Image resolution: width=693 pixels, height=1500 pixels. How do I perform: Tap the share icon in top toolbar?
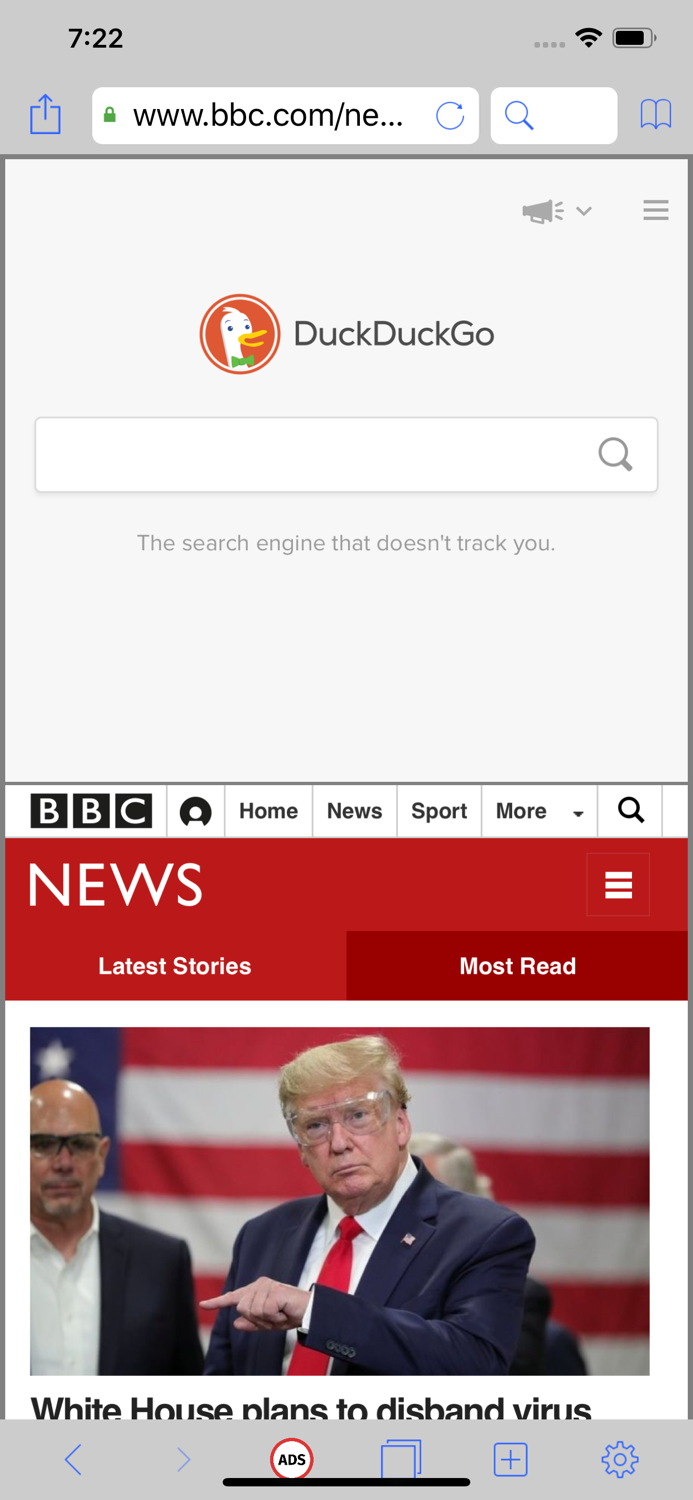tap(45, 114)
